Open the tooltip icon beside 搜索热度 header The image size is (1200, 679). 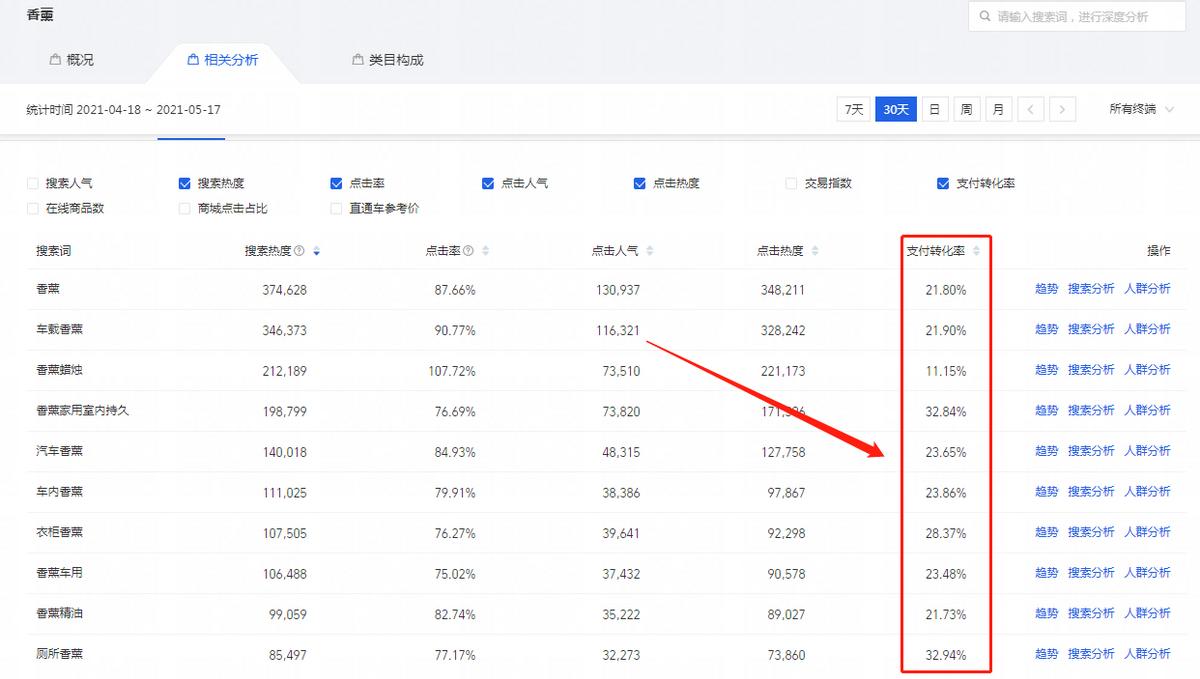299,252
